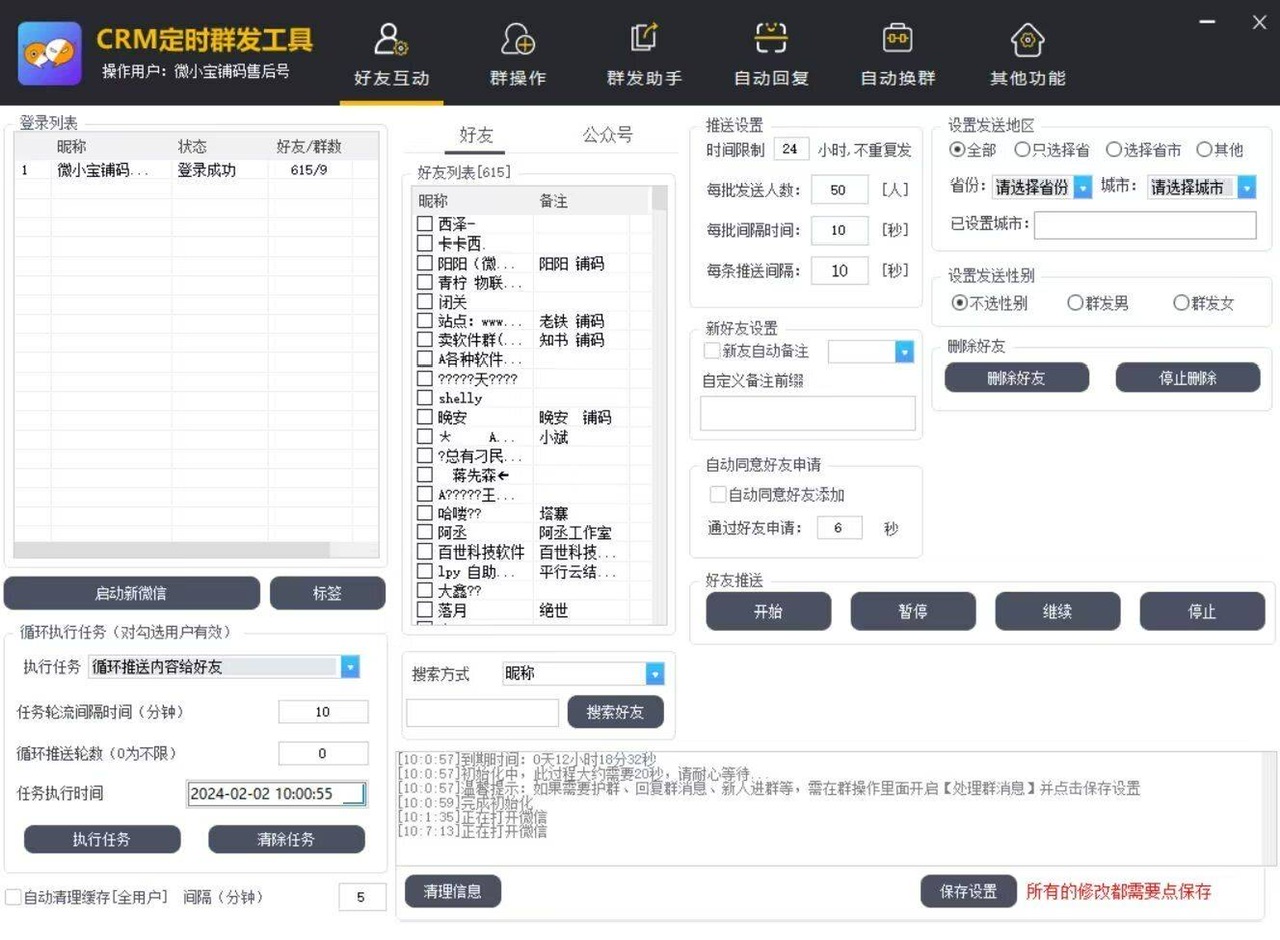Click the 保存设置 button
The width and height of the screenshot is (1280, 940).
pos(967,891)
